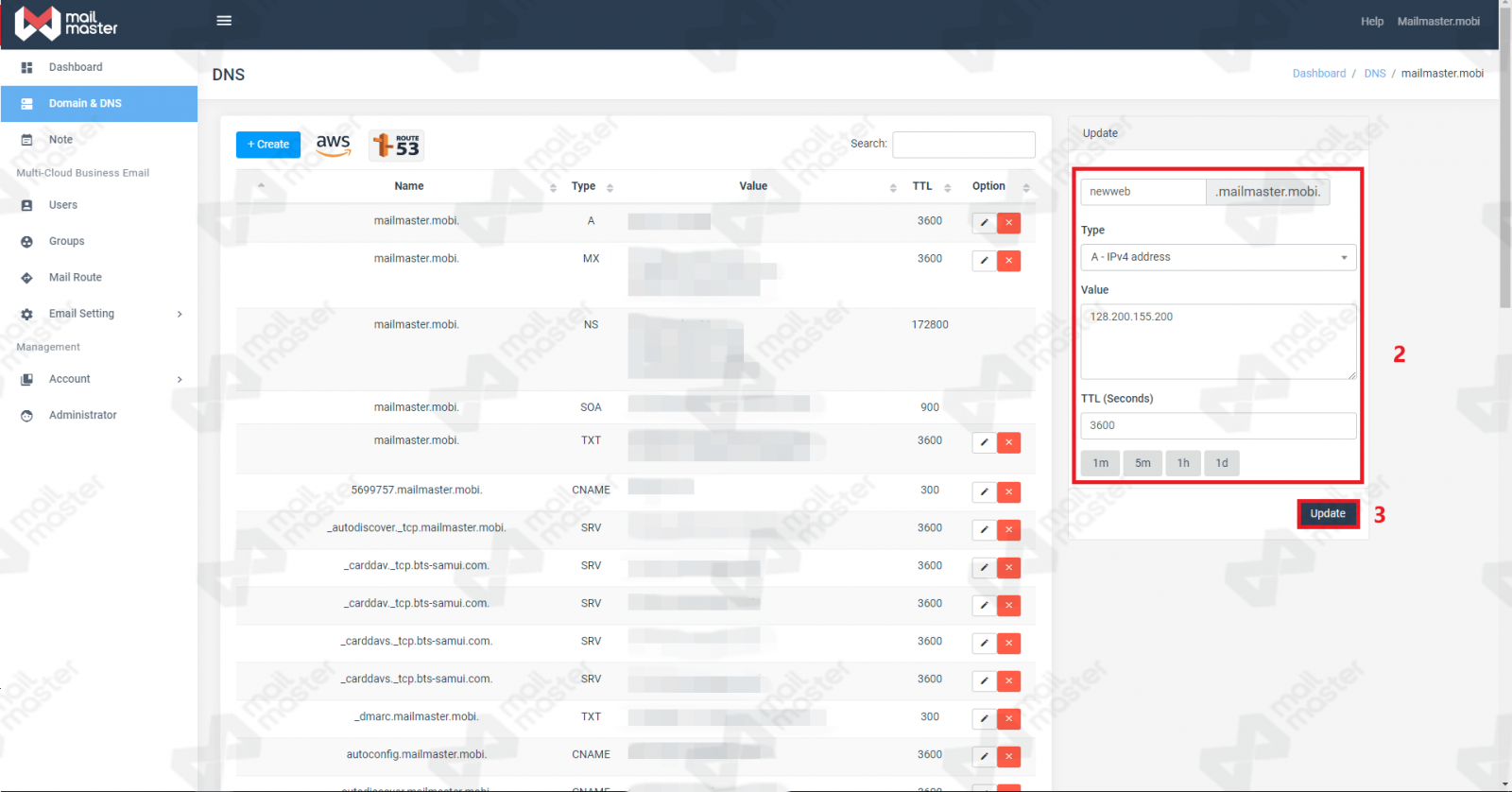Delete the _autodiscover._tcp.mailmaster.mobi. SRV record
Screen dimensions: 1512x792
pyautogui.click(x=1008, y=530)
